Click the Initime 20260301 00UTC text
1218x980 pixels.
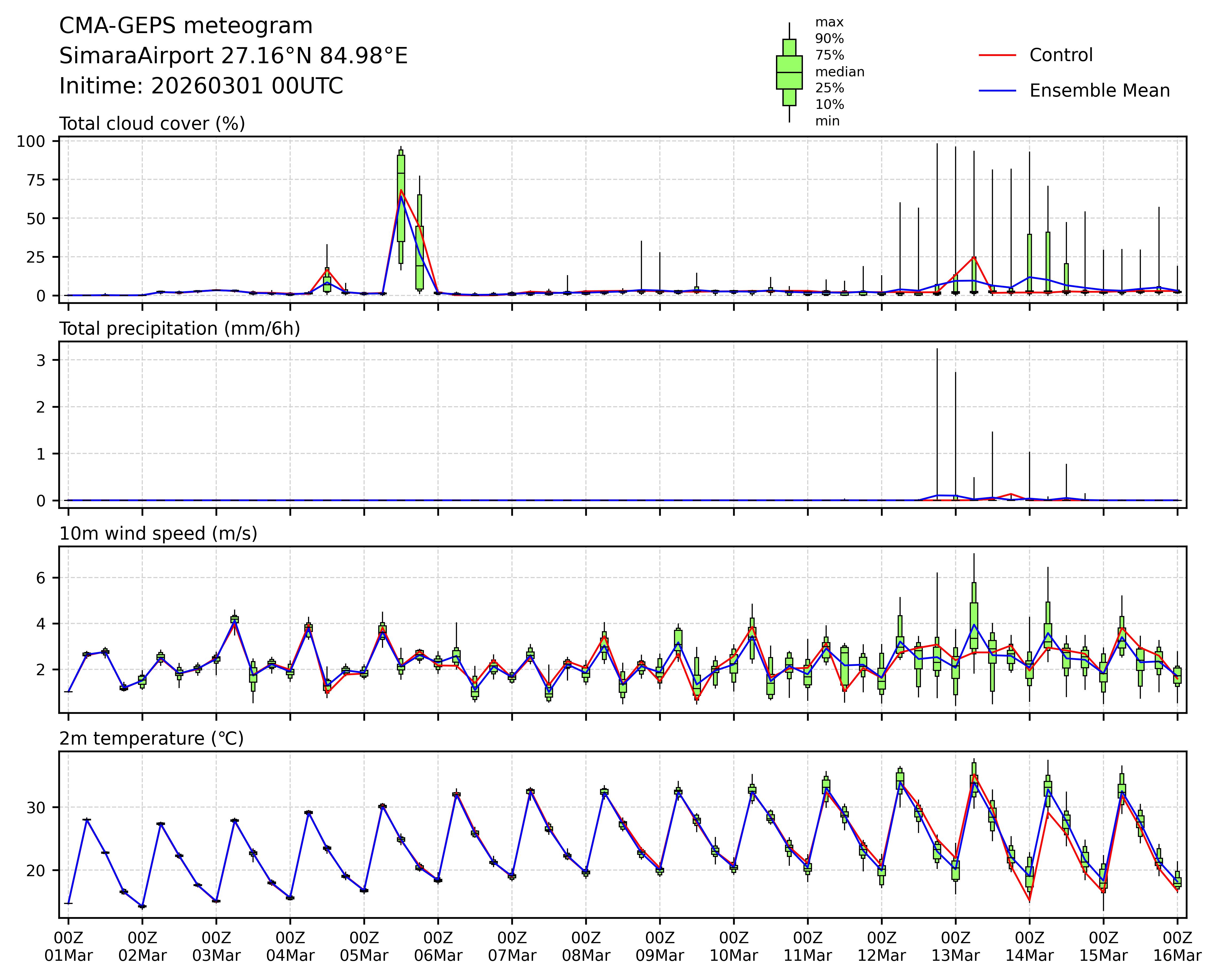(201, 86)
